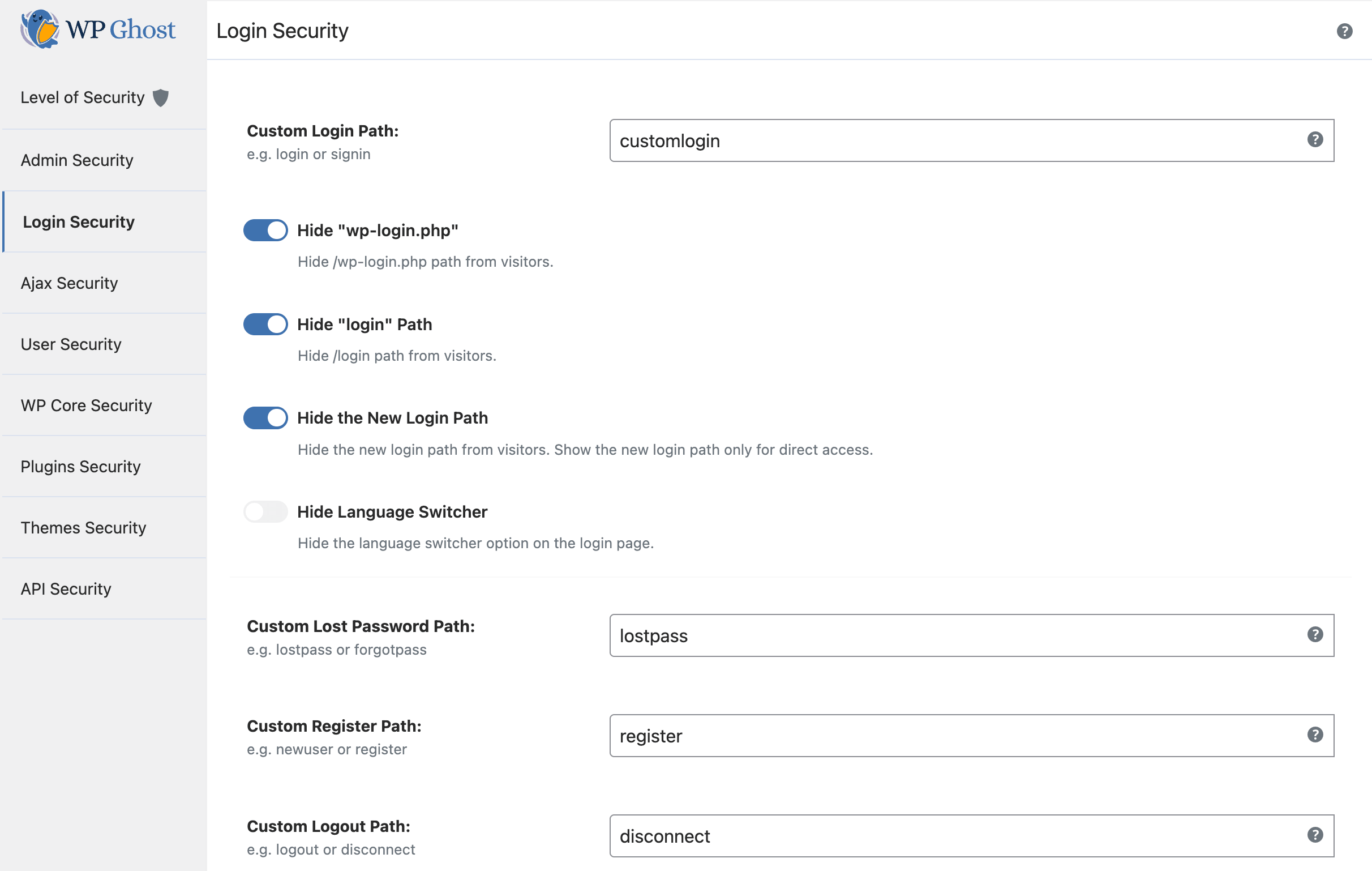
Task: Open the WP Core Security section
Action: click(87, 405)
